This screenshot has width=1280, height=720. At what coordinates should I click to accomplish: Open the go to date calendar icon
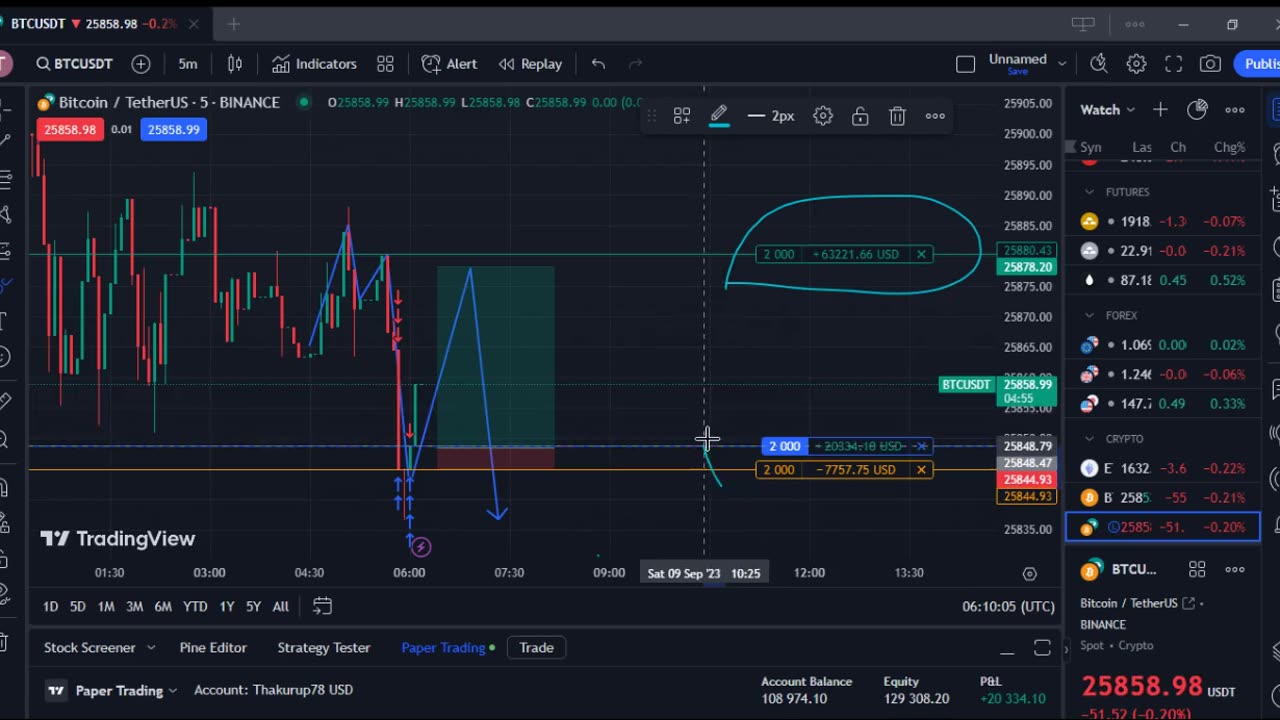pyautogui.click(x=322, y=606)
